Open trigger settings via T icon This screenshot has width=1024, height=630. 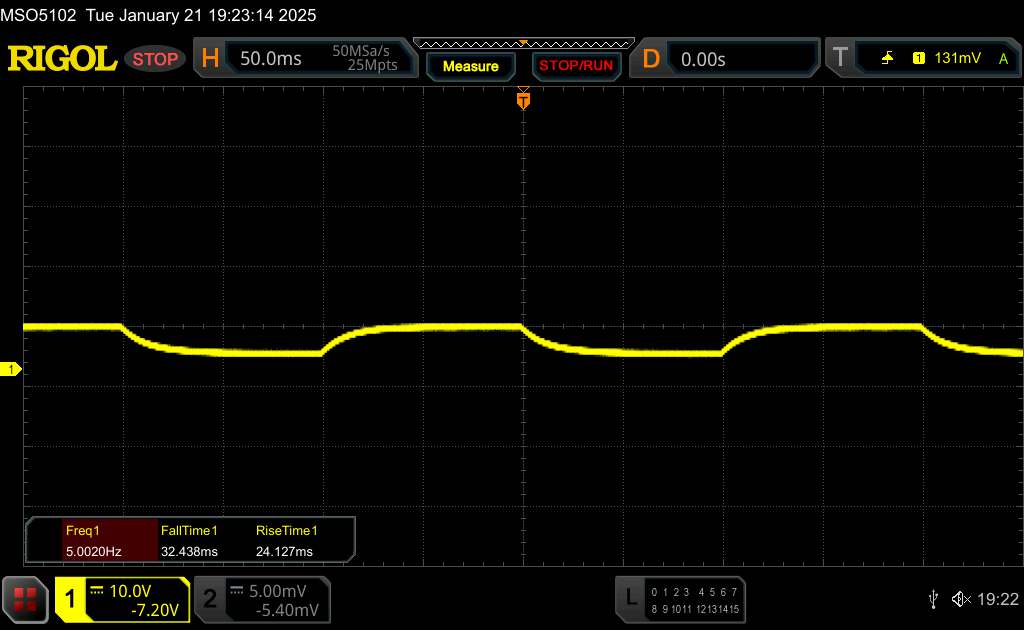click(839, 59)
